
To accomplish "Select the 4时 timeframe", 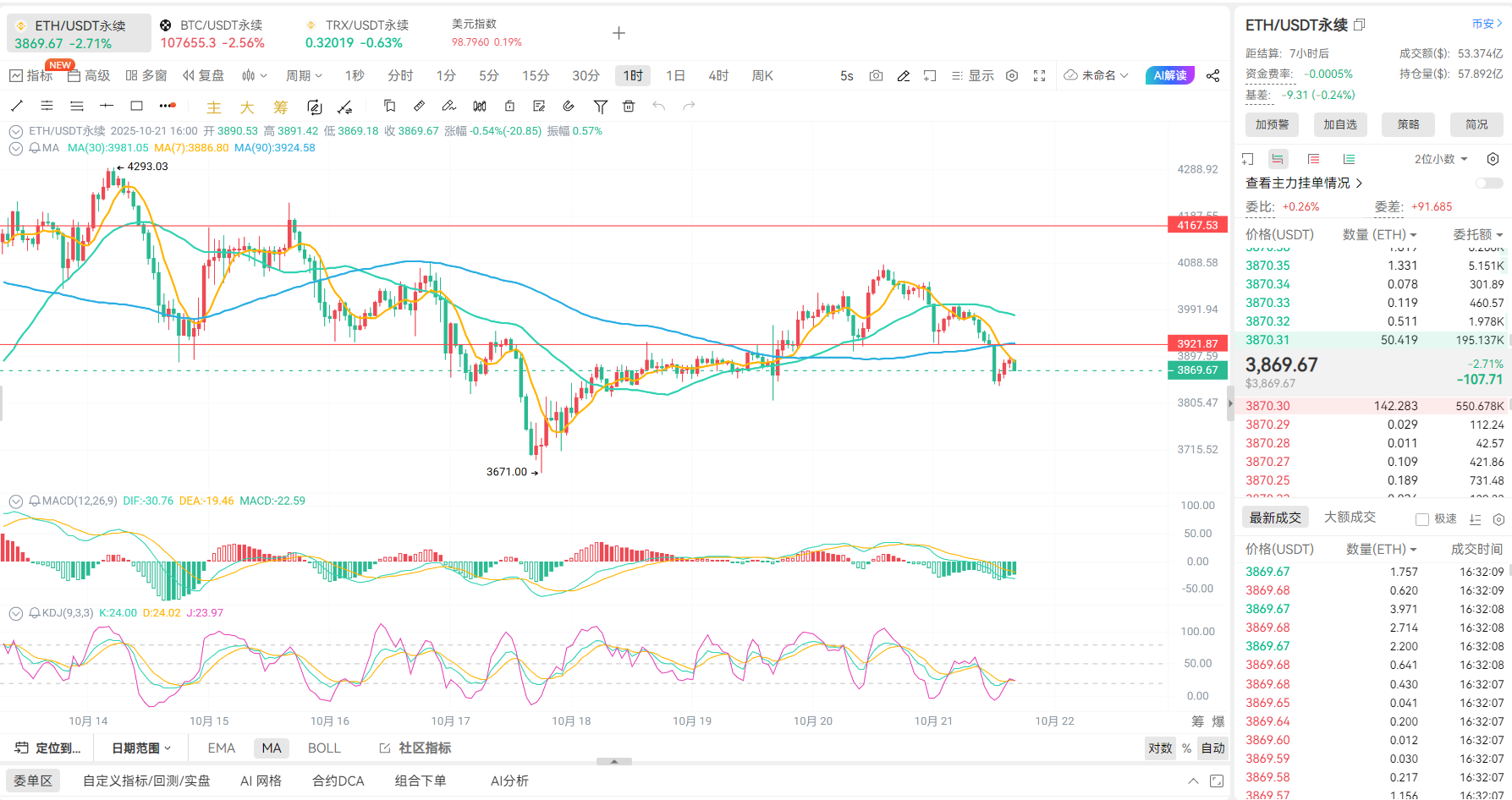I will point(718,76).
